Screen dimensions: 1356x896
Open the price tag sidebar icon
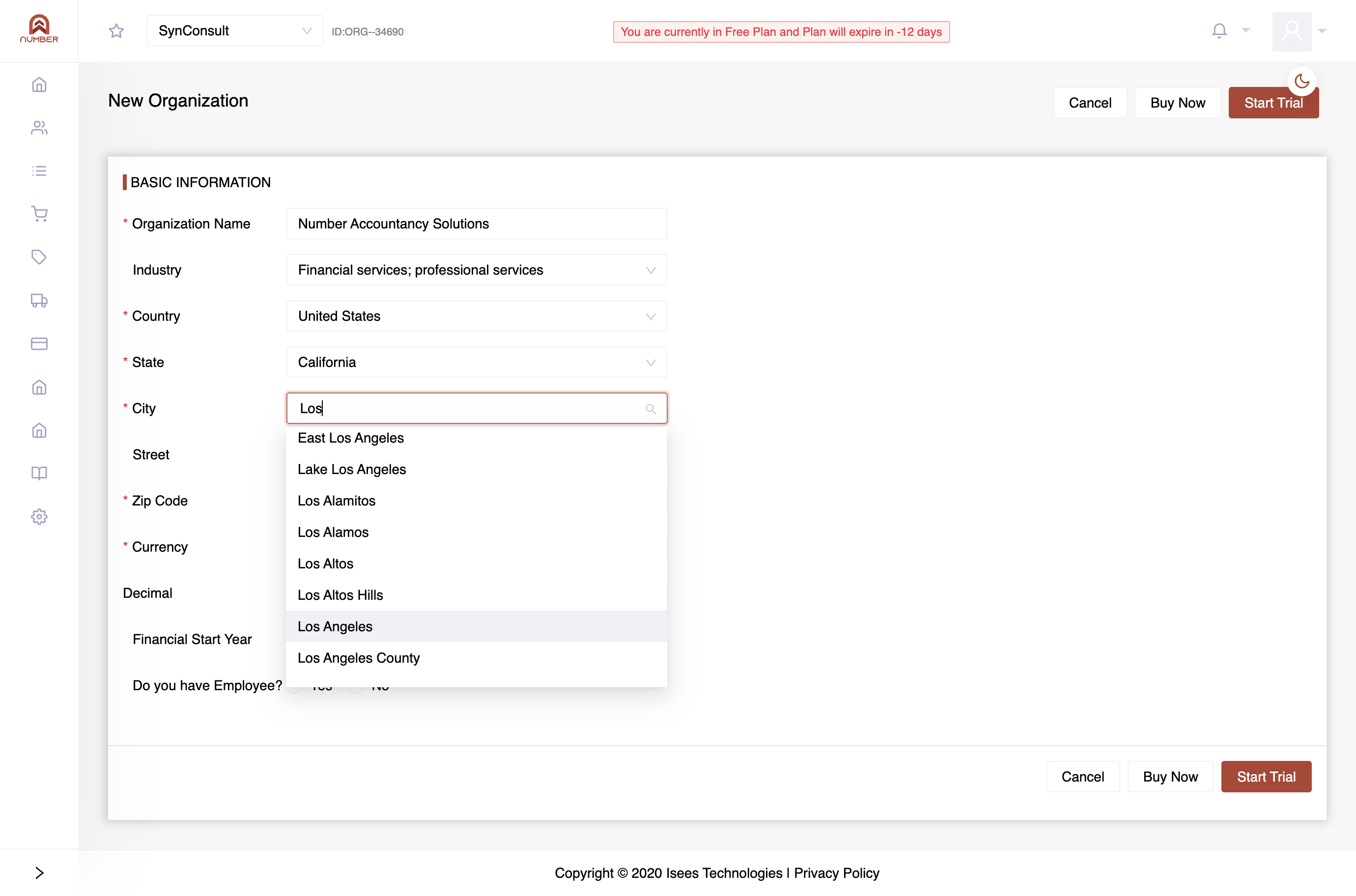[39, 257]
